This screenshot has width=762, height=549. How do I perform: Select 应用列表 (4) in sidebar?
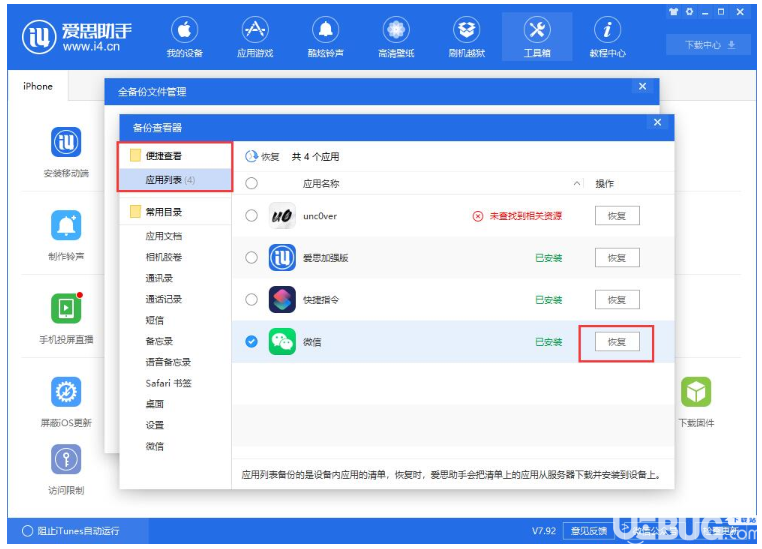point(175,180)
